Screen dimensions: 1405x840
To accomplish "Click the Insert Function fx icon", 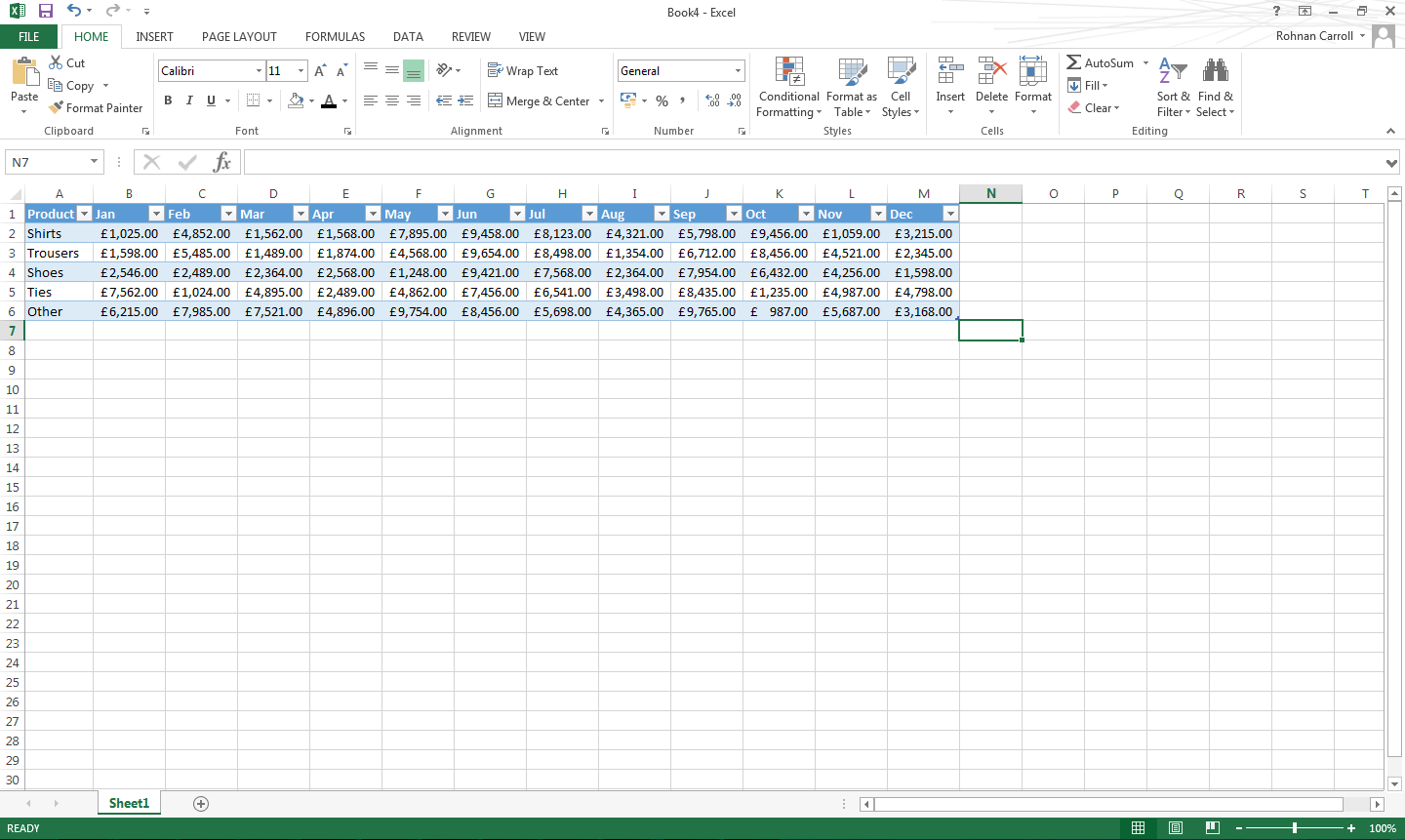I will coord(222,162).
